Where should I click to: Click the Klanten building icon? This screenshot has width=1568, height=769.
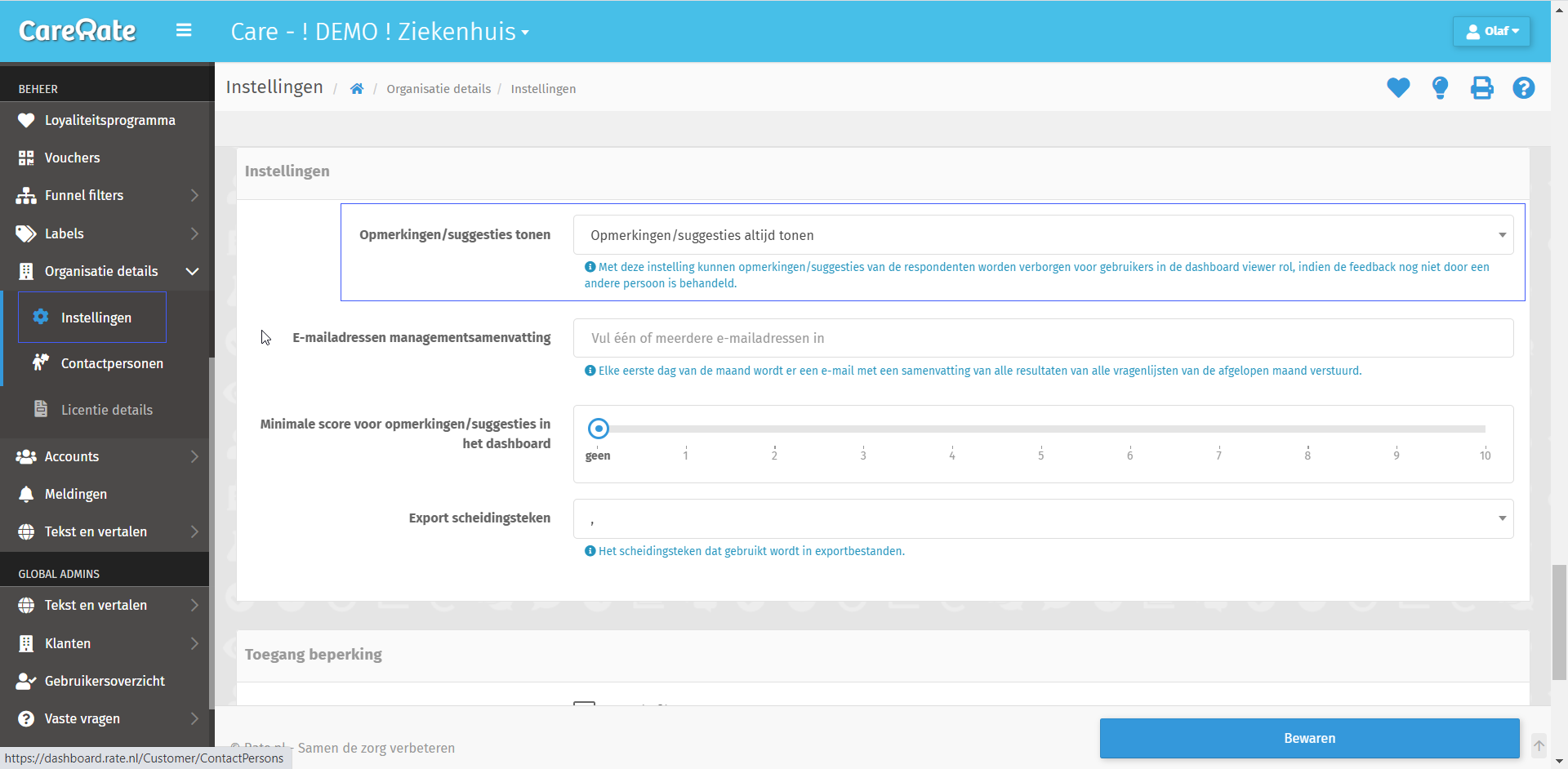(x=26, y=643)
